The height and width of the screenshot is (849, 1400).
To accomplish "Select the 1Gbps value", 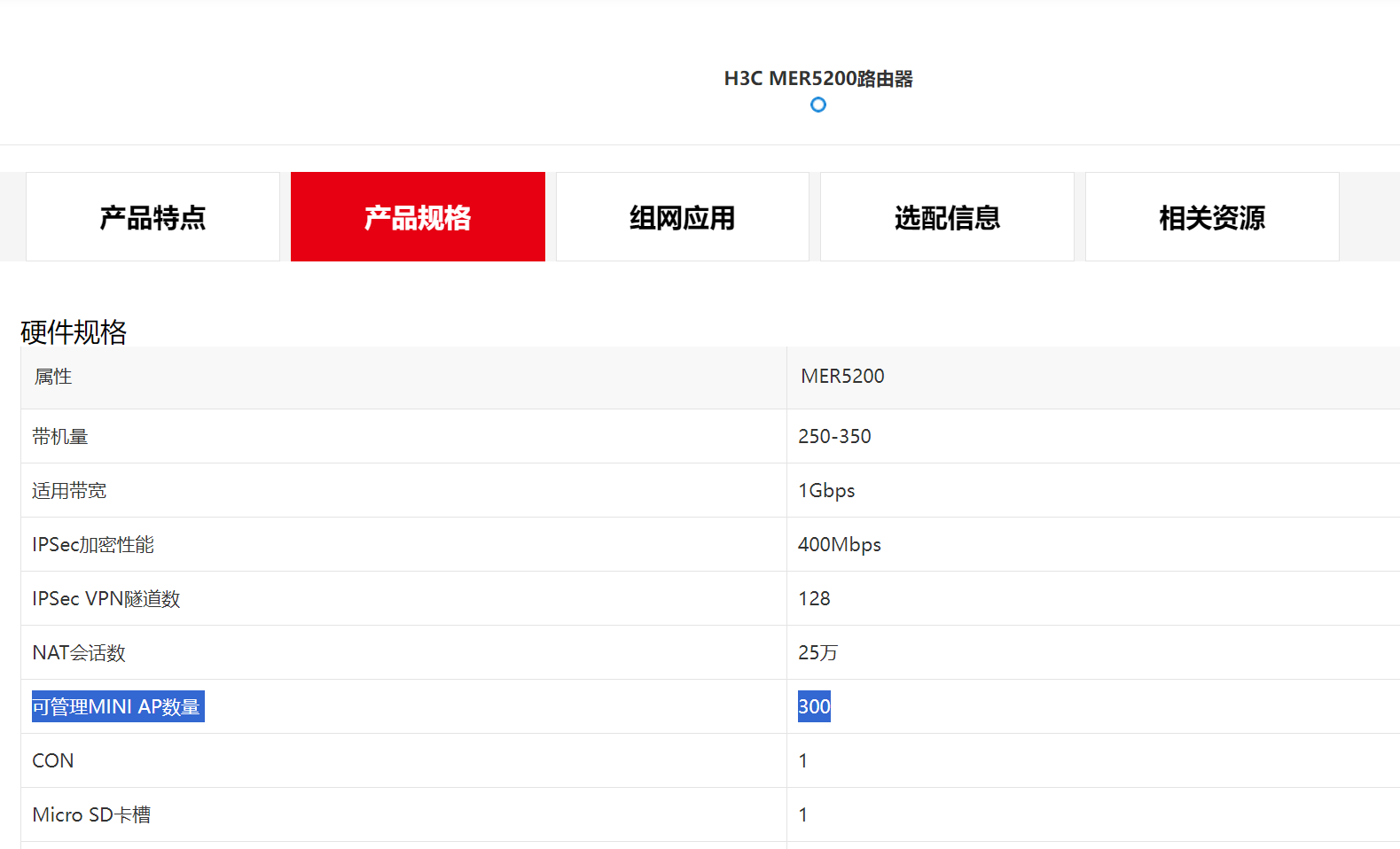I will [x=826, y=491].
